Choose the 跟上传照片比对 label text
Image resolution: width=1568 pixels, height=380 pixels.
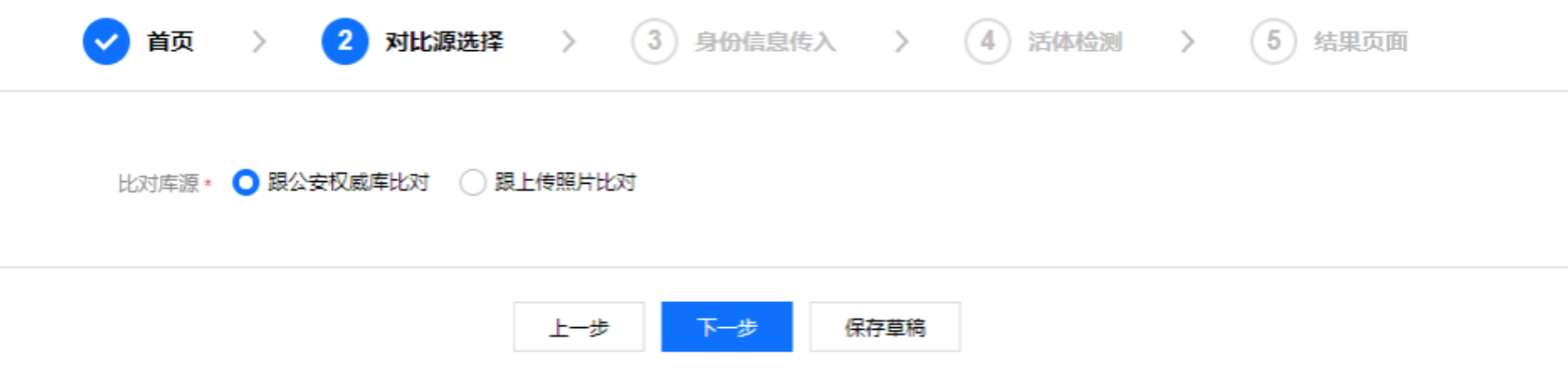(565, 183)
